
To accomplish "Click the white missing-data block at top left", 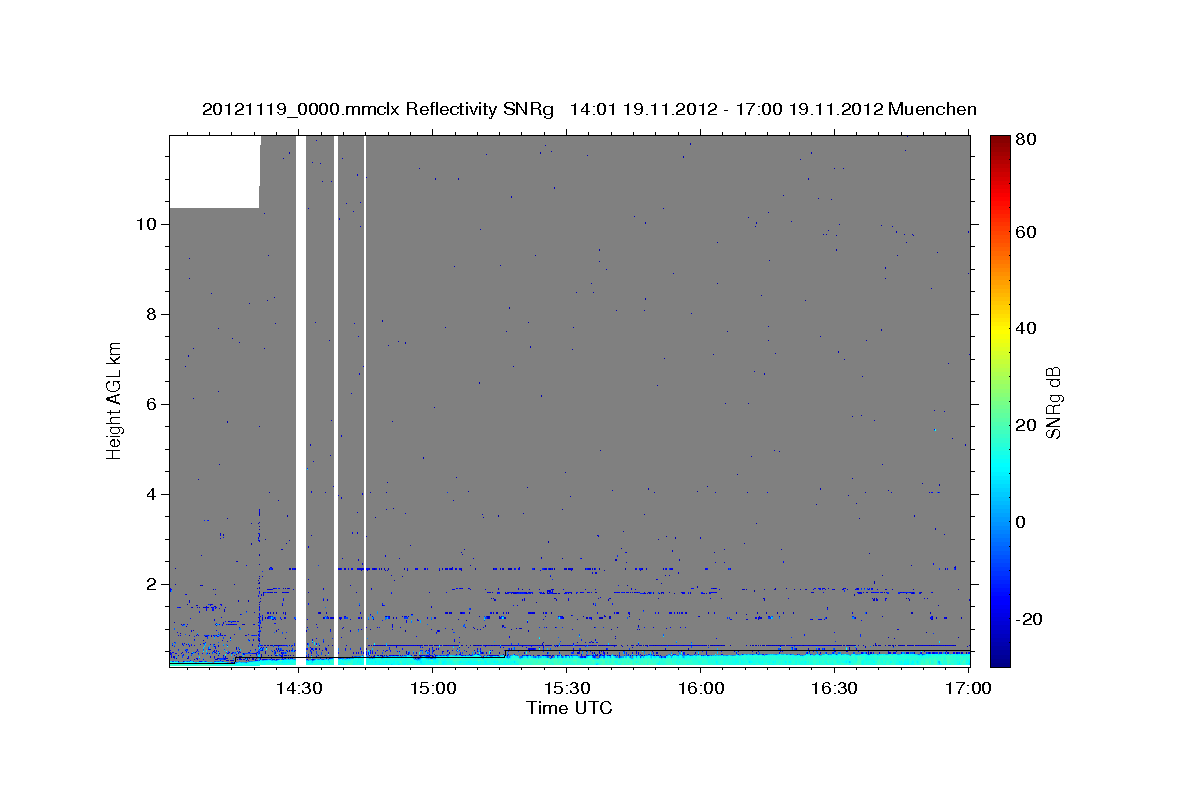I will point(214,172).
